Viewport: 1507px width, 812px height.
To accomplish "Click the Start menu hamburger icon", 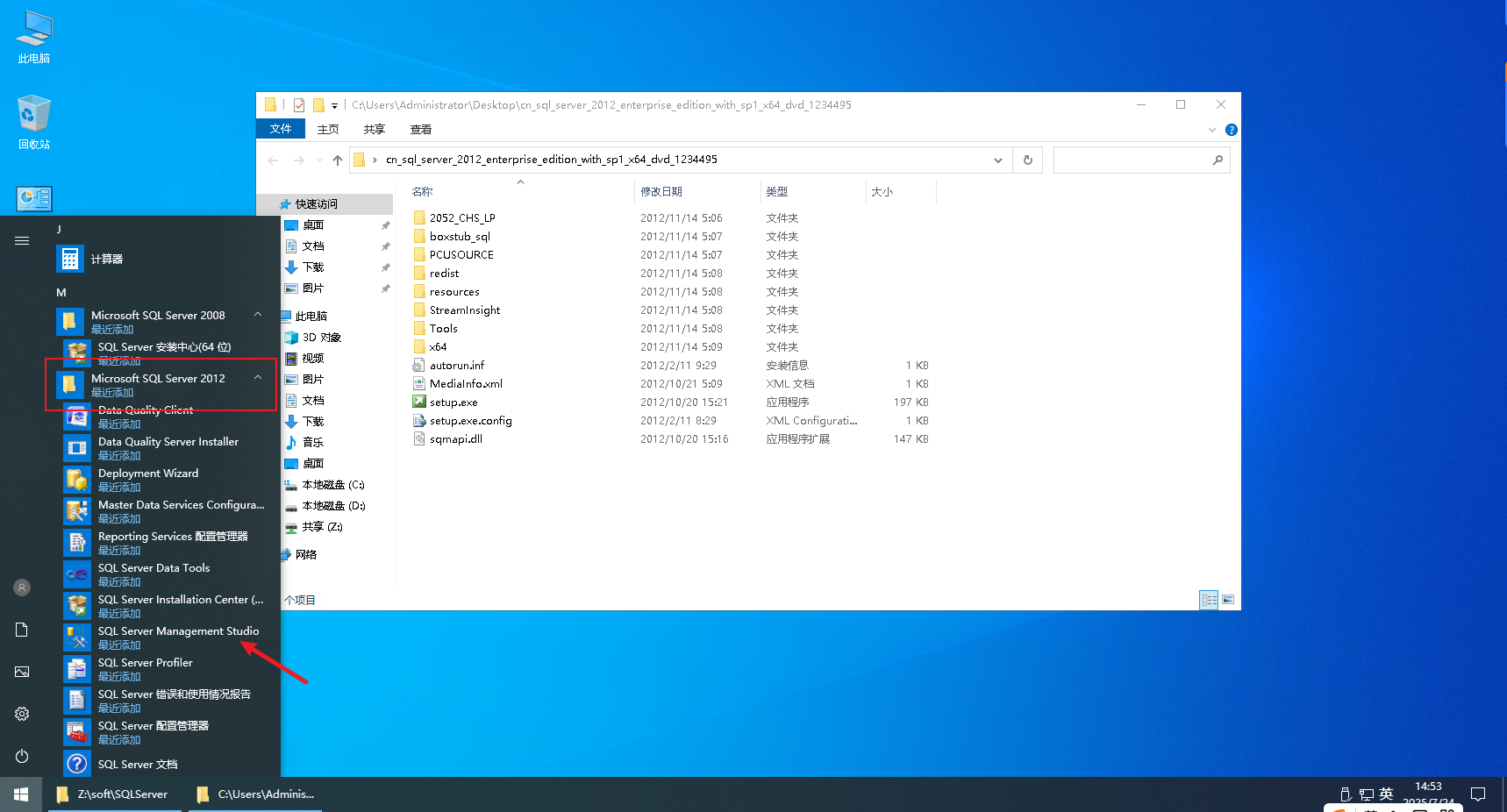I will pyautogui.click(x=22, y=240).
